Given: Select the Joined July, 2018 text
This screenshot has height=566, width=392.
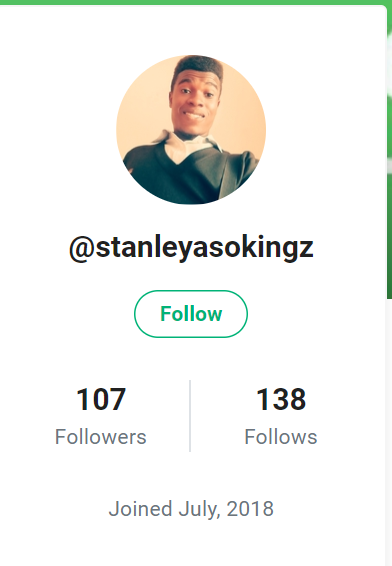Looking at the screenshot, I should tap(191, 509).
